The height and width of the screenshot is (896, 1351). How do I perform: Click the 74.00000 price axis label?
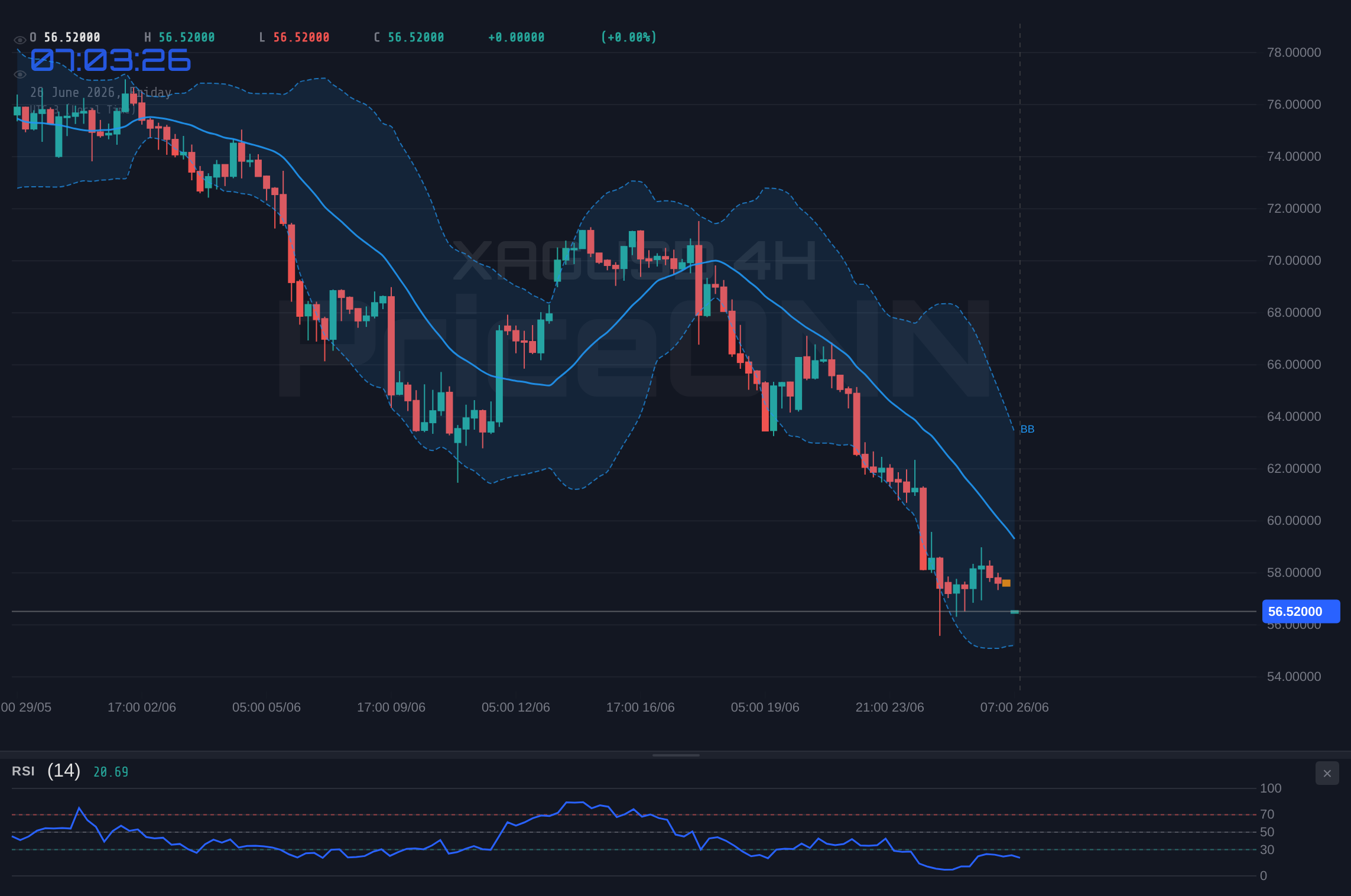tap(1294, 157)
